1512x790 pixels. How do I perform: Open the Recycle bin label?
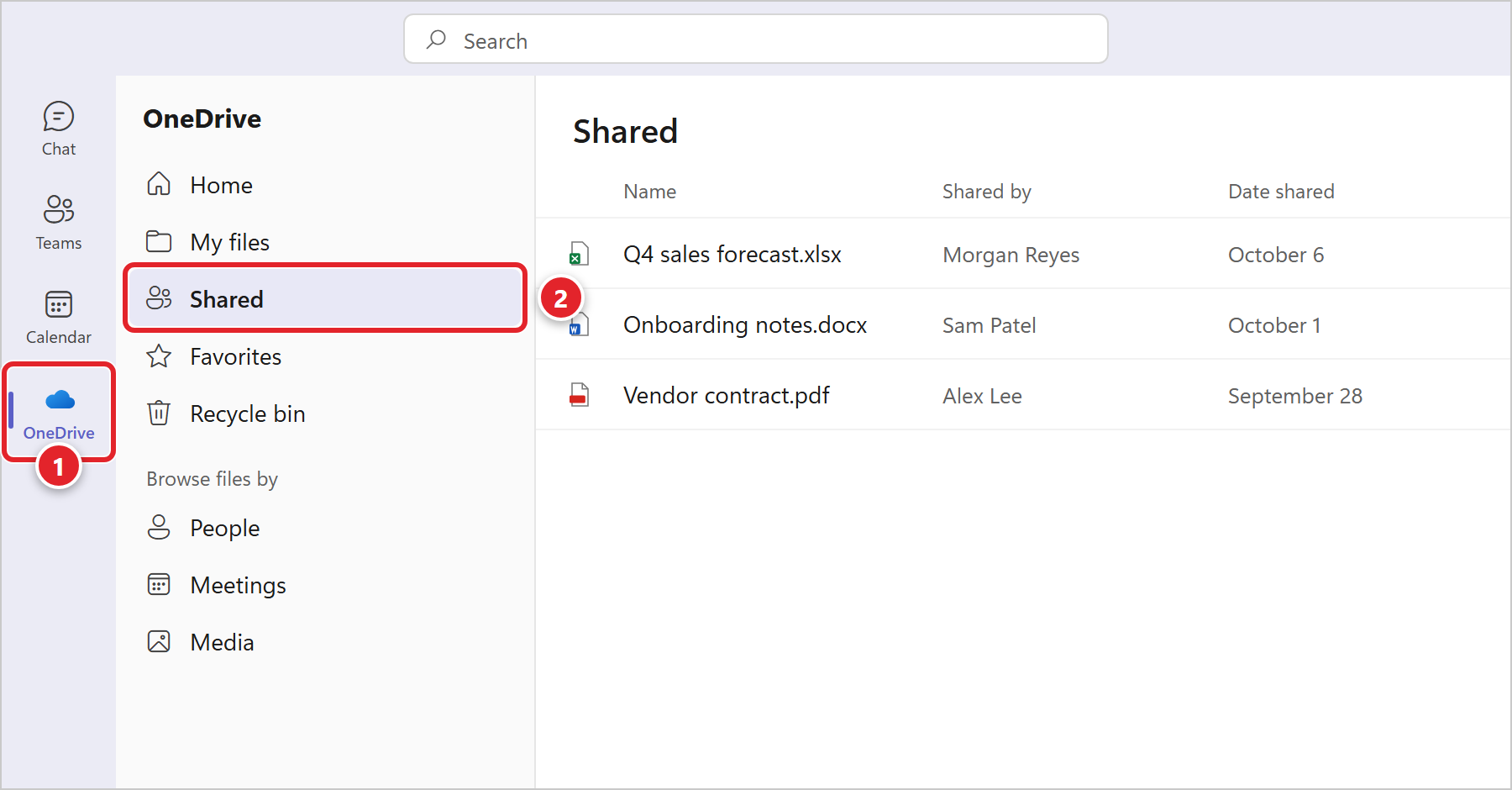pyautogui.click(x=248, y=413)
